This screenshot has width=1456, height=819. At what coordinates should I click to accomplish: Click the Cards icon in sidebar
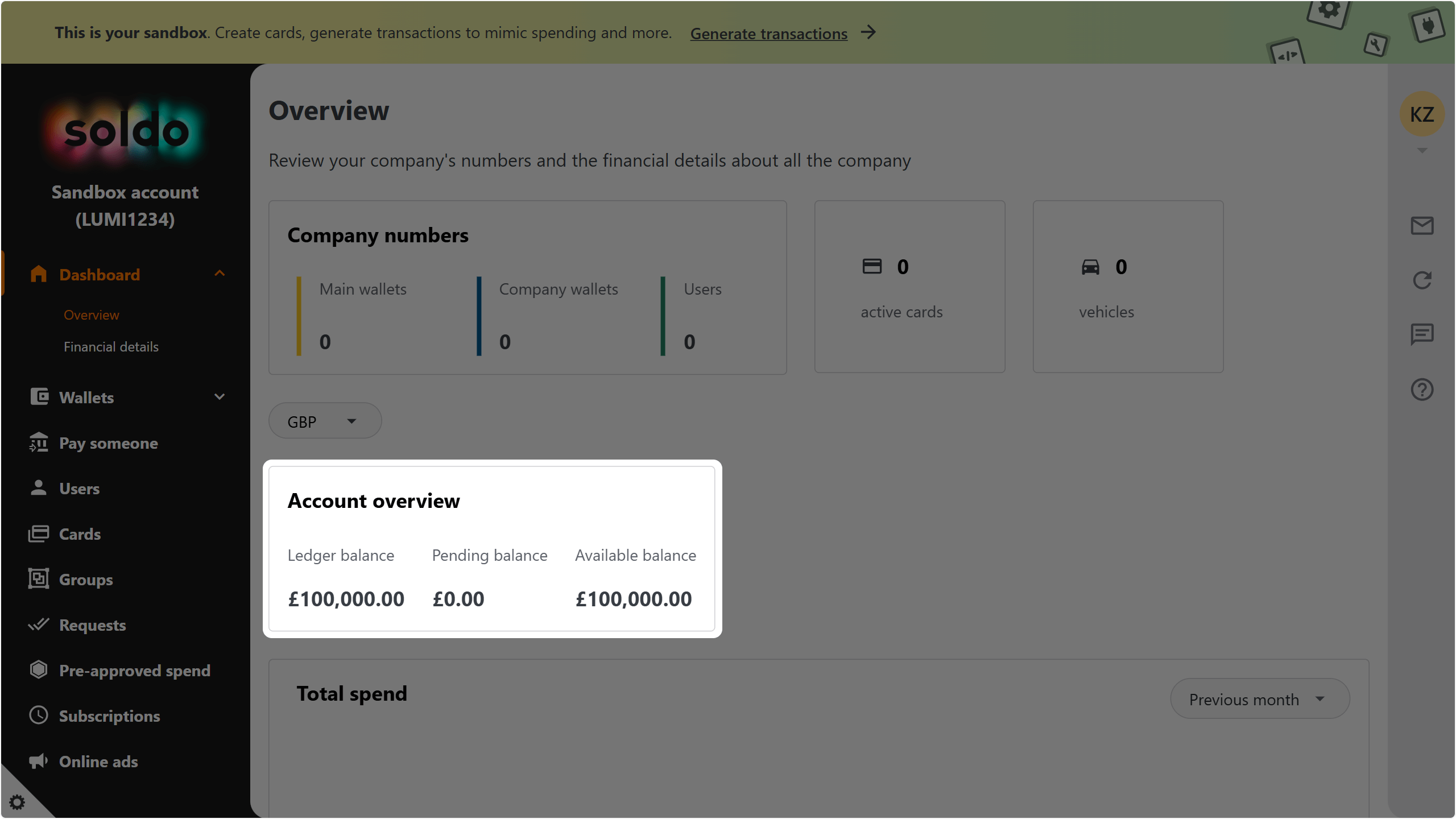click(x=39, y=533)
